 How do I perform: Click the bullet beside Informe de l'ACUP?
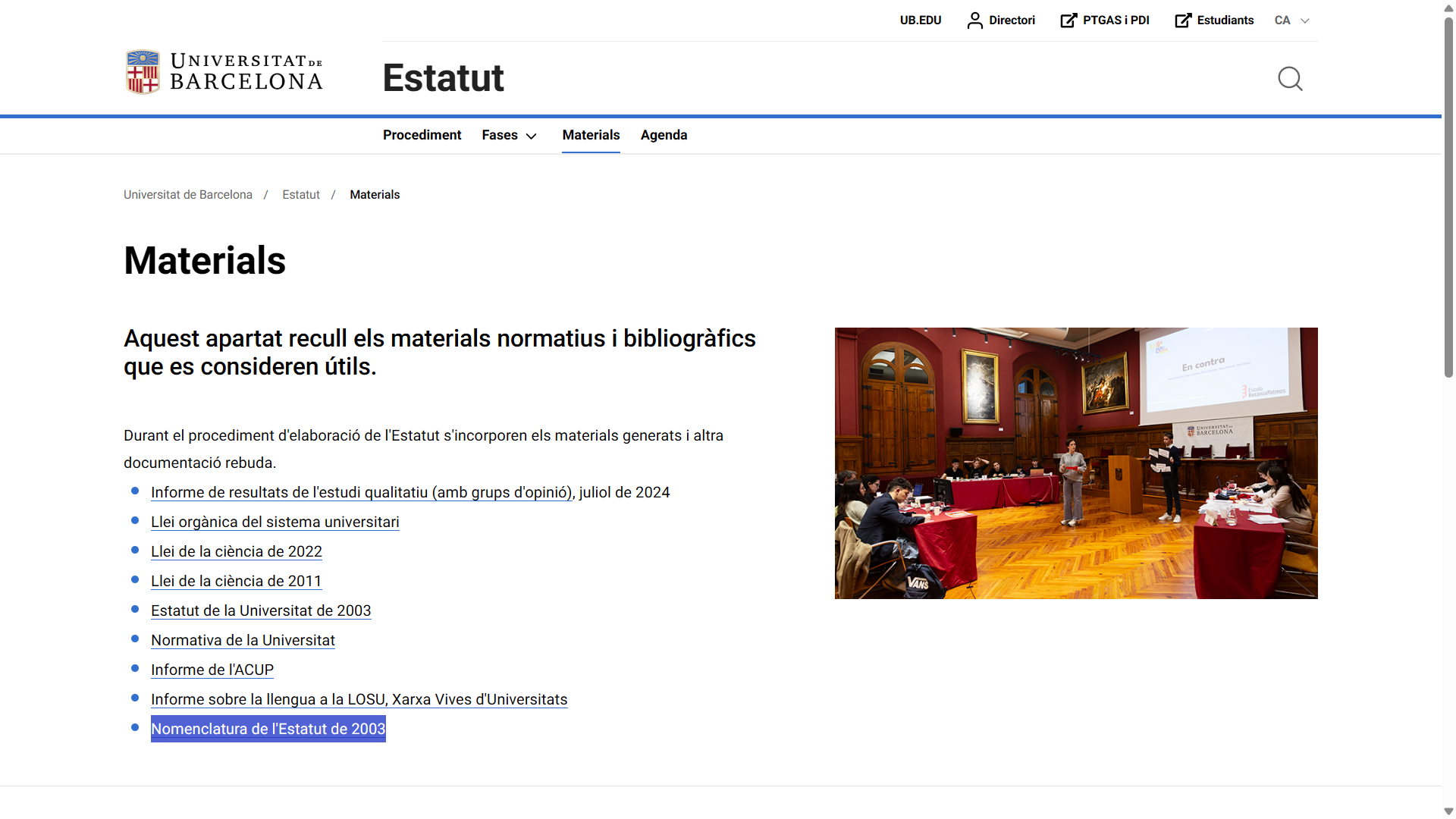coord(135,668)
